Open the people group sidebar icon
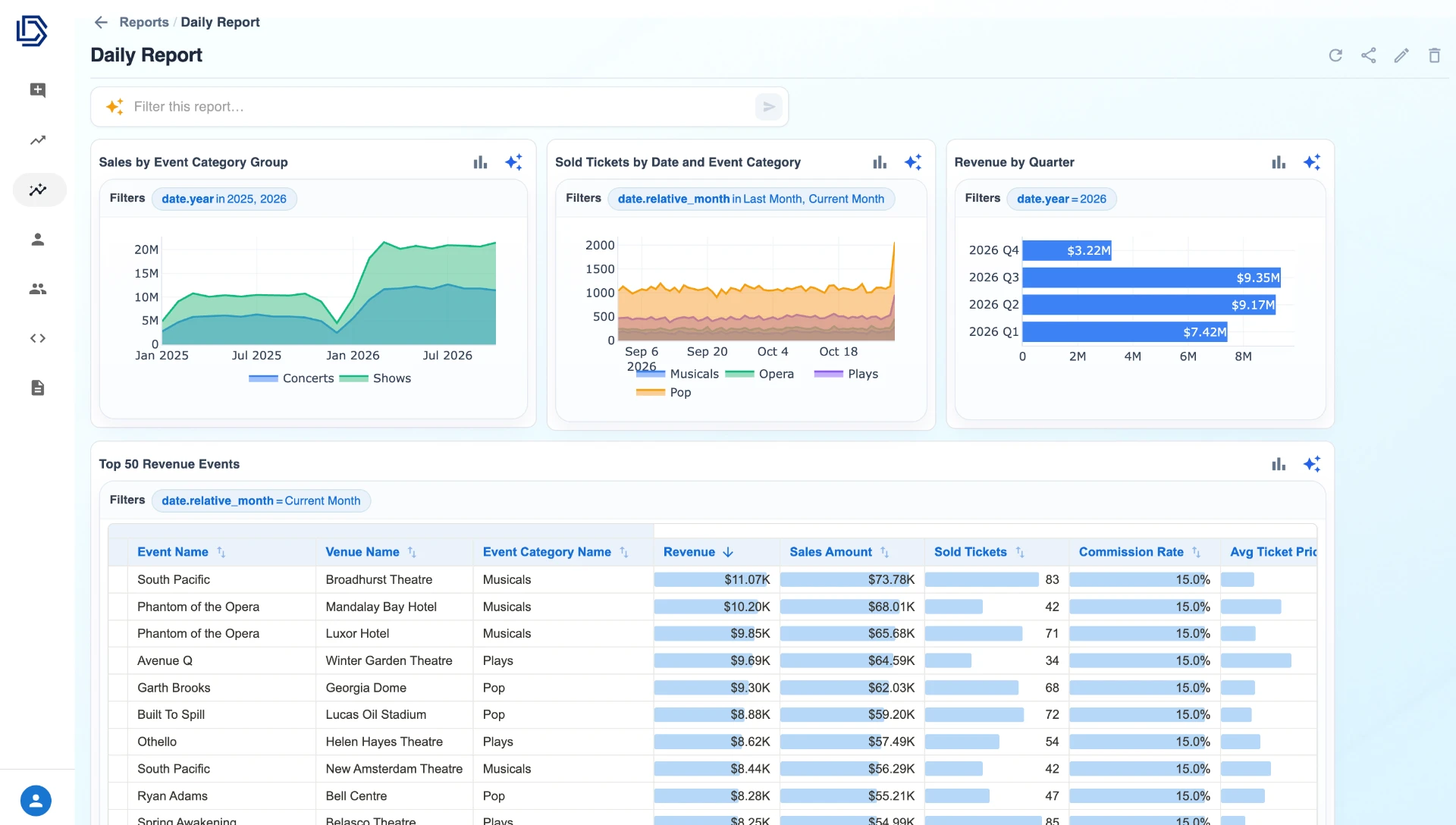 click(x=38, y=289)
